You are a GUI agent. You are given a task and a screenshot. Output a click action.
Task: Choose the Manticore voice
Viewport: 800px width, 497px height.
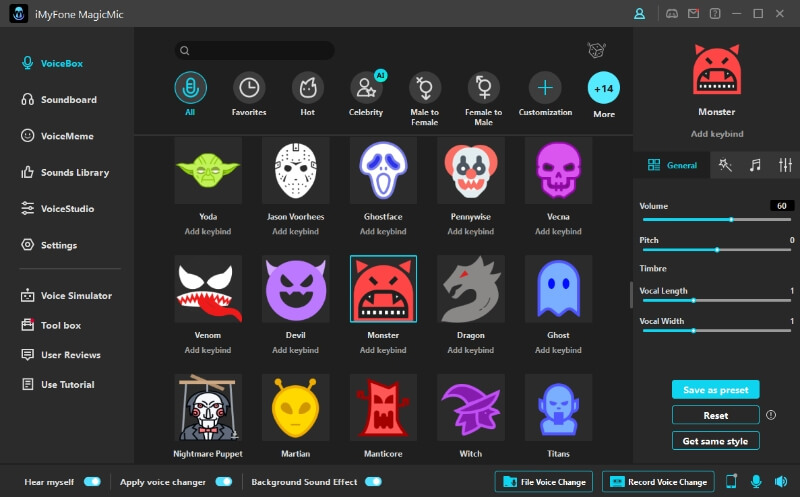[383, 408]
